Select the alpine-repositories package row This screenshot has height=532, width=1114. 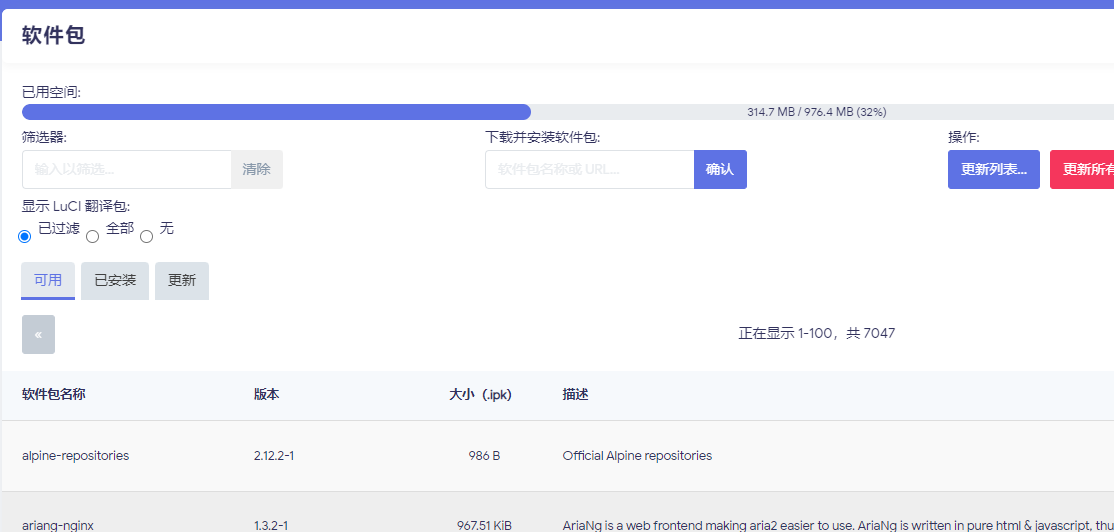tap(76, 456)
